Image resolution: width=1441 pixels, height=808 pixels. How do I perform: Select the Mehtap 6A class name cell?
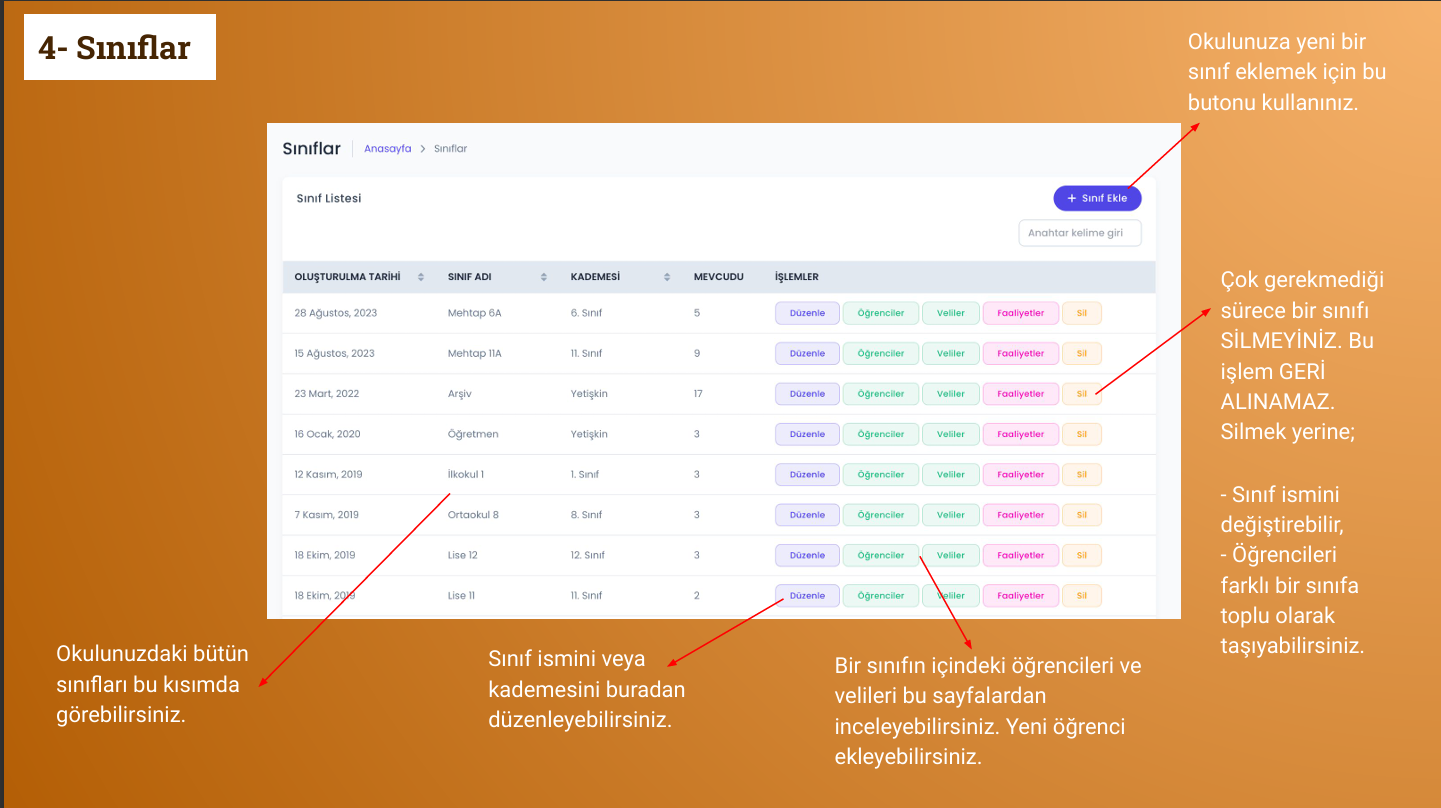pos(474,313)
